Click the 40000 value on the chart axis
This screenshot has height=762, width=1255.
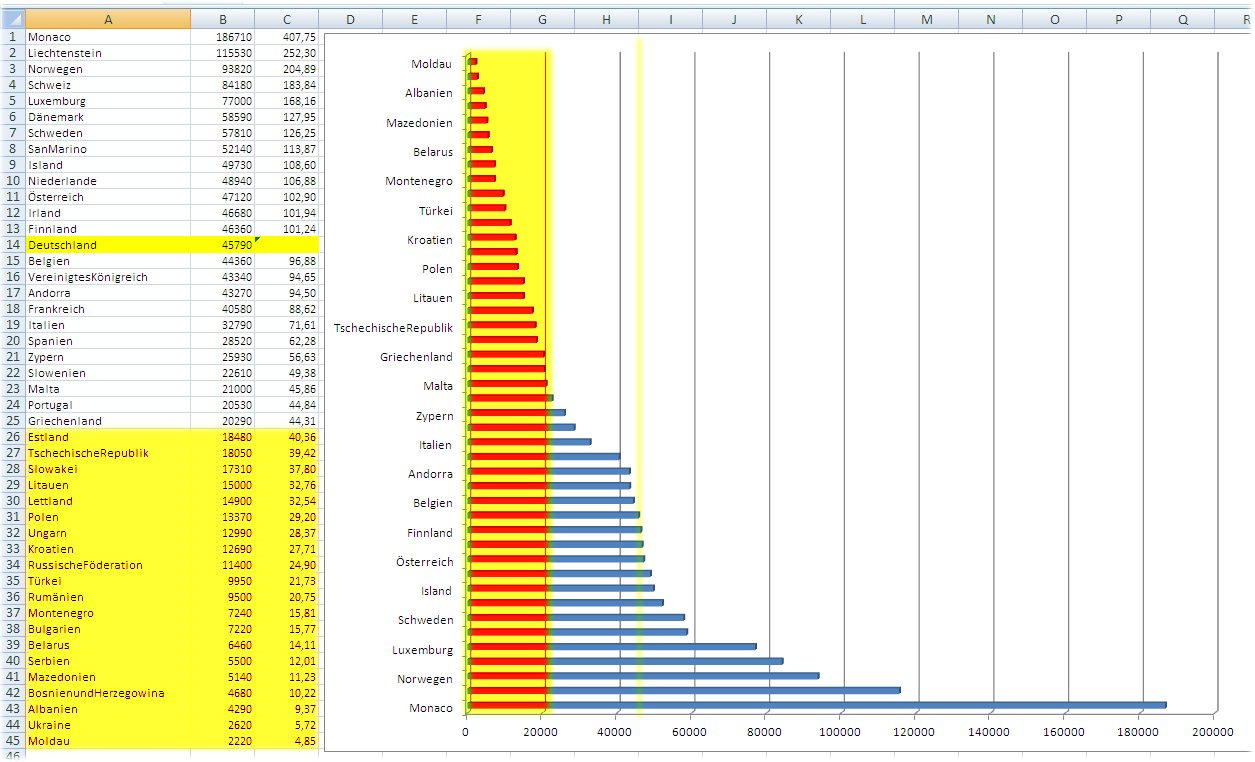click(x=616, y=732)
